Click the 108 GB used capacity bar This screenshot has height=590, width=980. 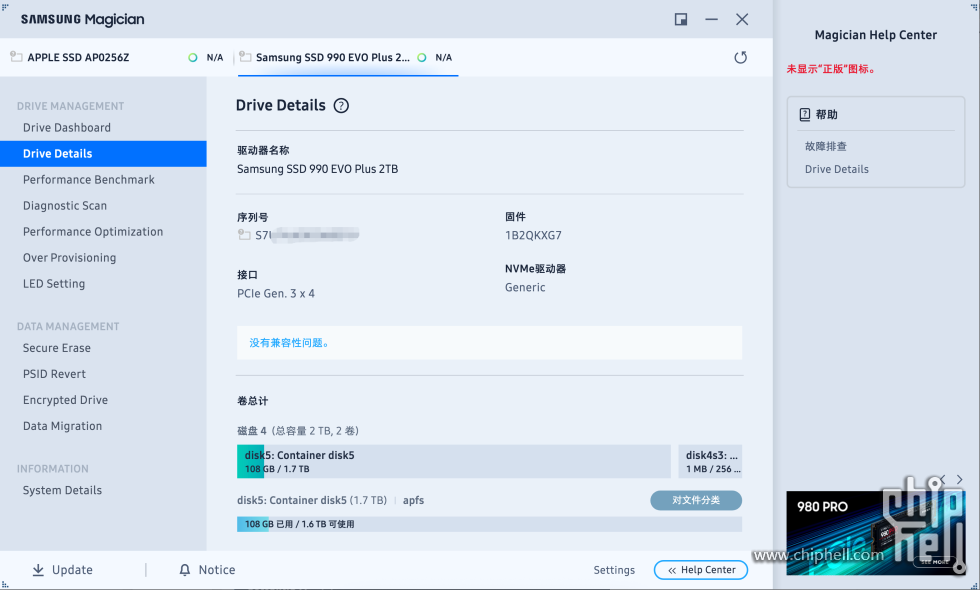click(x=489, y=524)
